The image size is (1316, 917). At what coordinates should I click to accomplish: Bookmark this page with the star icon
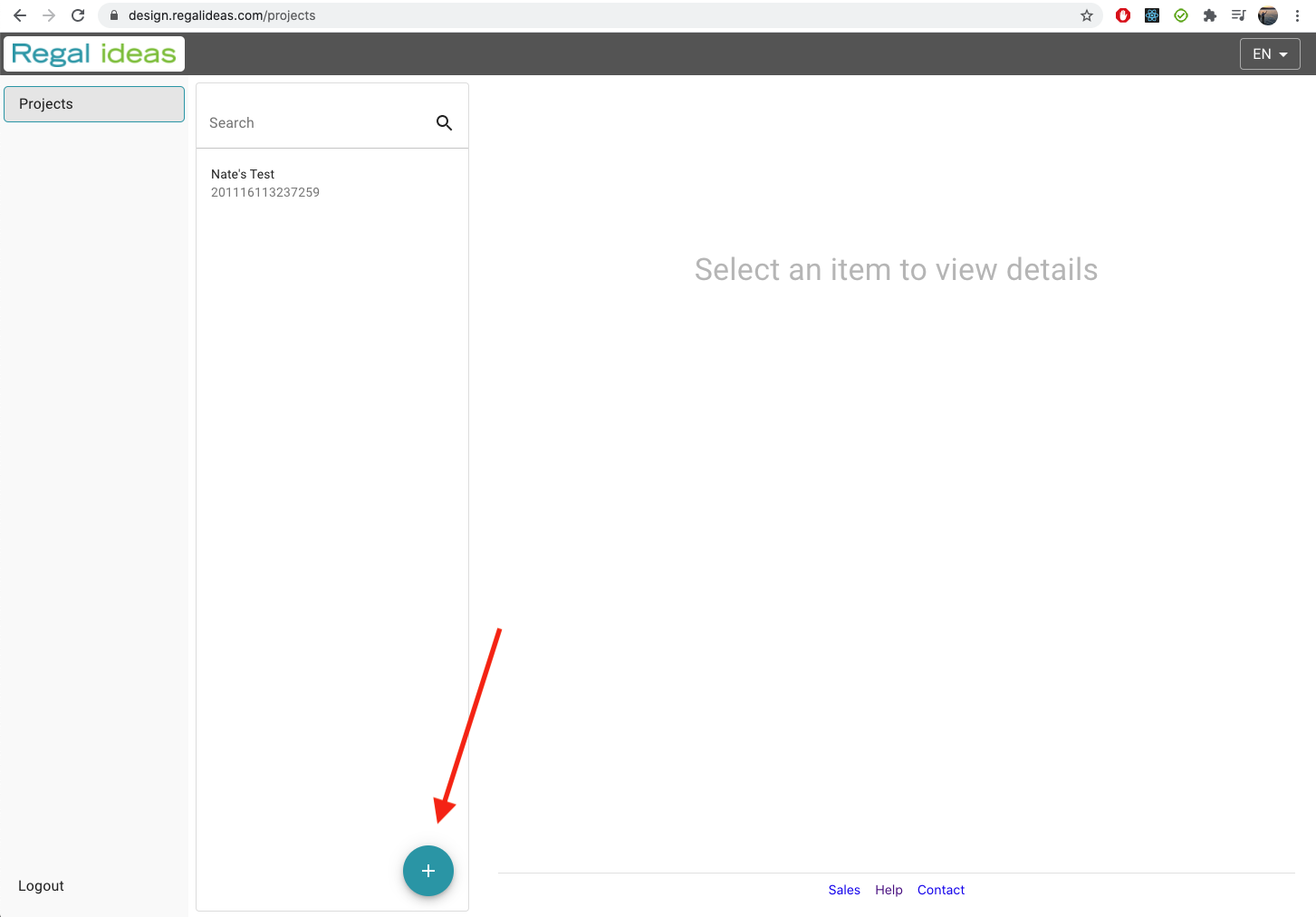point(1087,15)
